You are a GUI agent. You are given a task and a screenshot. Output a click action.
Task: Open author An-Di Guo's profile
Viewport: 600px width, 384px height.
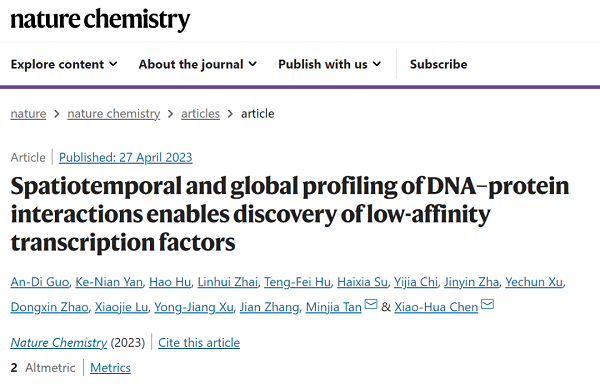pyautogui.click(x=40, y=282)
